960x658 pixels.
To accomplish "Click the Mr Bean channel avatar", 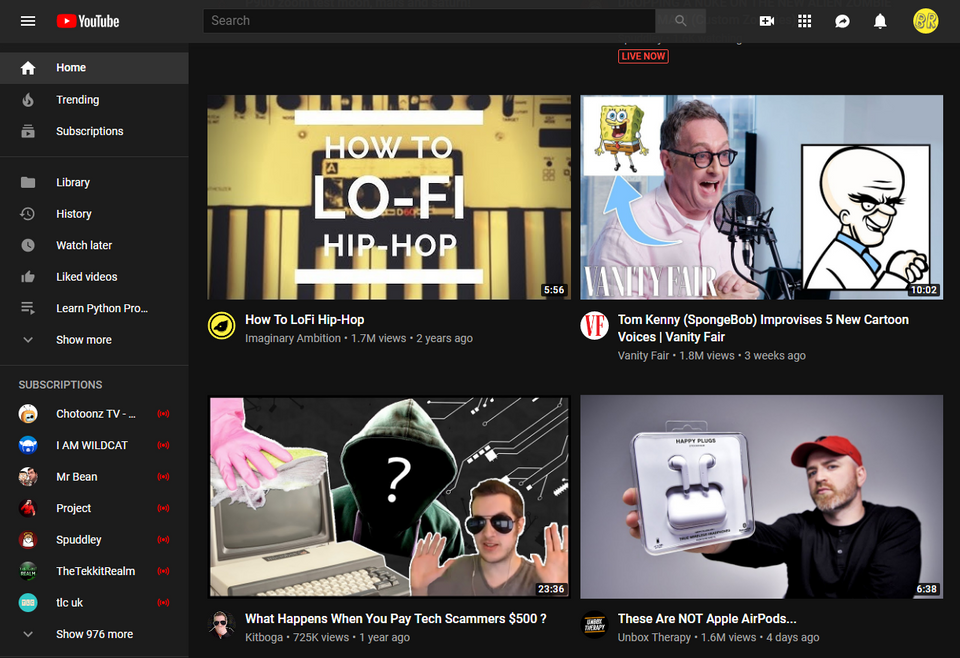I will point(28,477).
